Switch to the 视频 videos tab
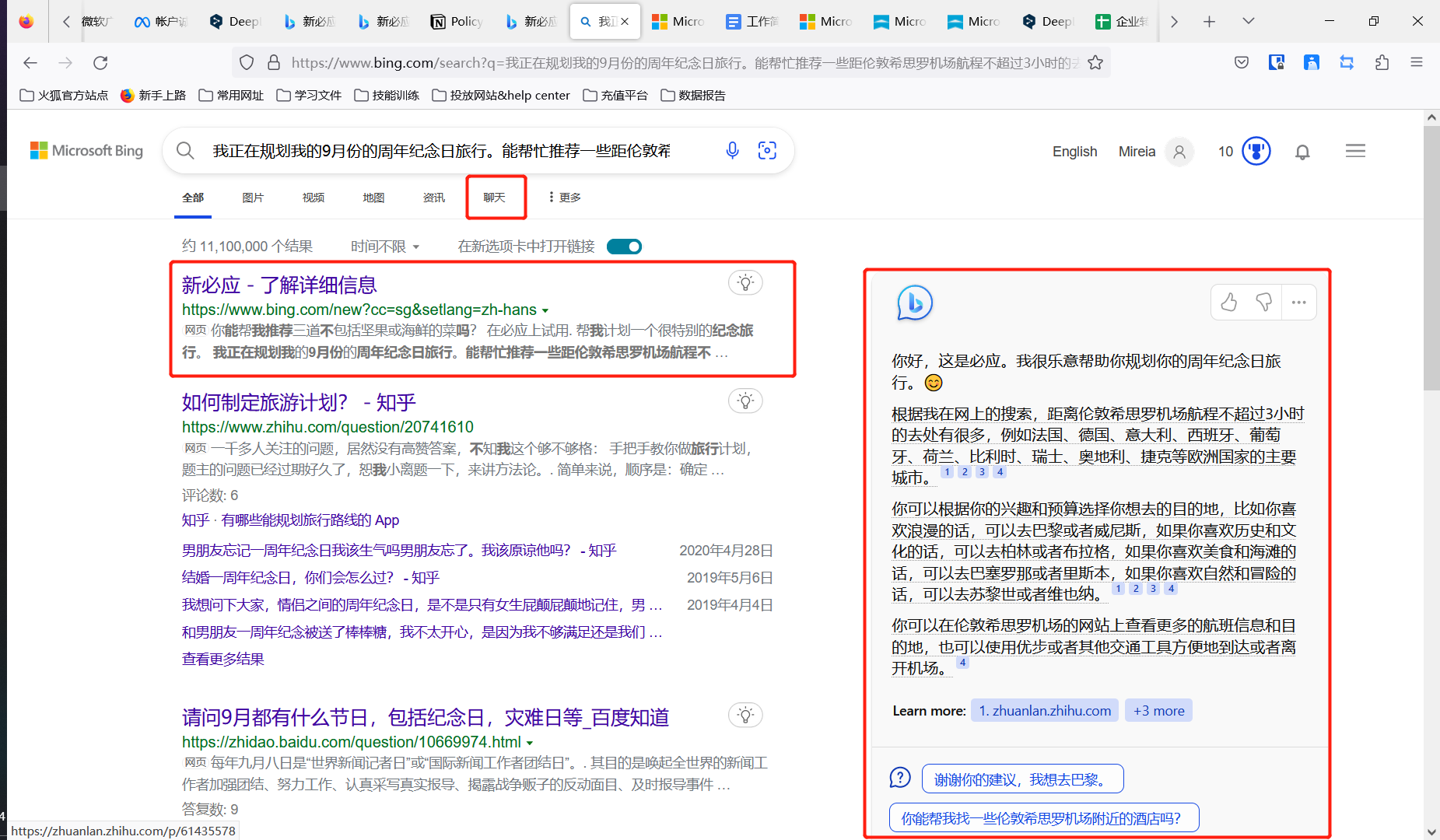The width and height of the screenshot is (1440, 840). click(314, 198)
